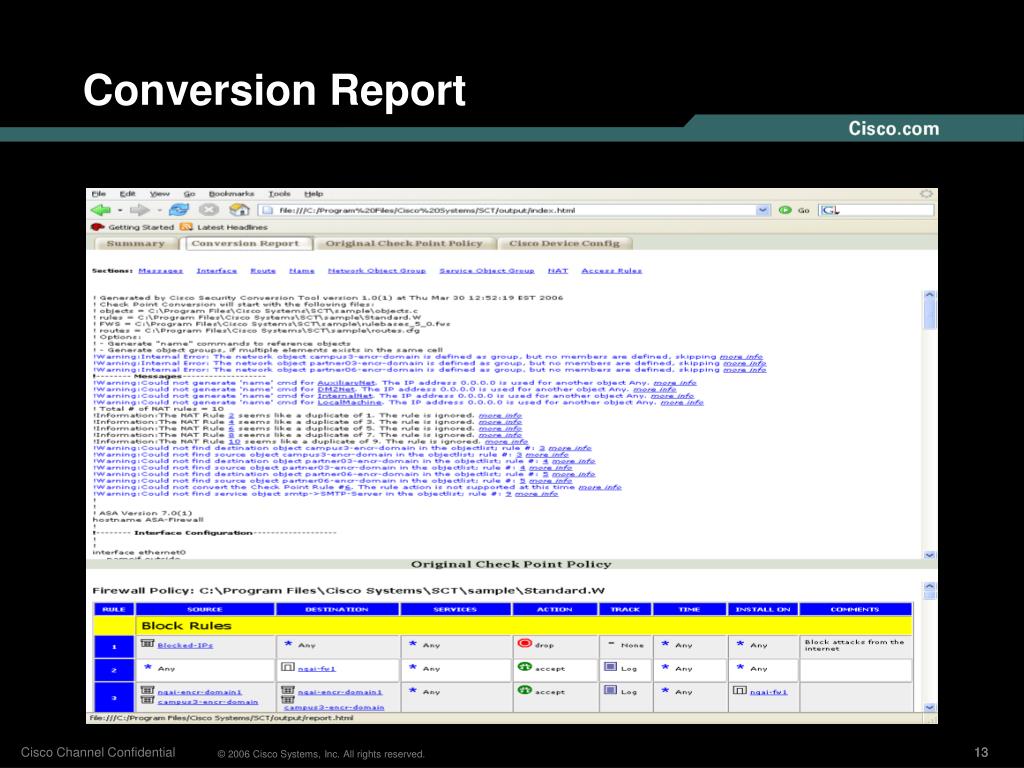Click the Google search input field
The width and height of the screenshot is (1024, 768).
pyautogui.click(x=886, y=210)
